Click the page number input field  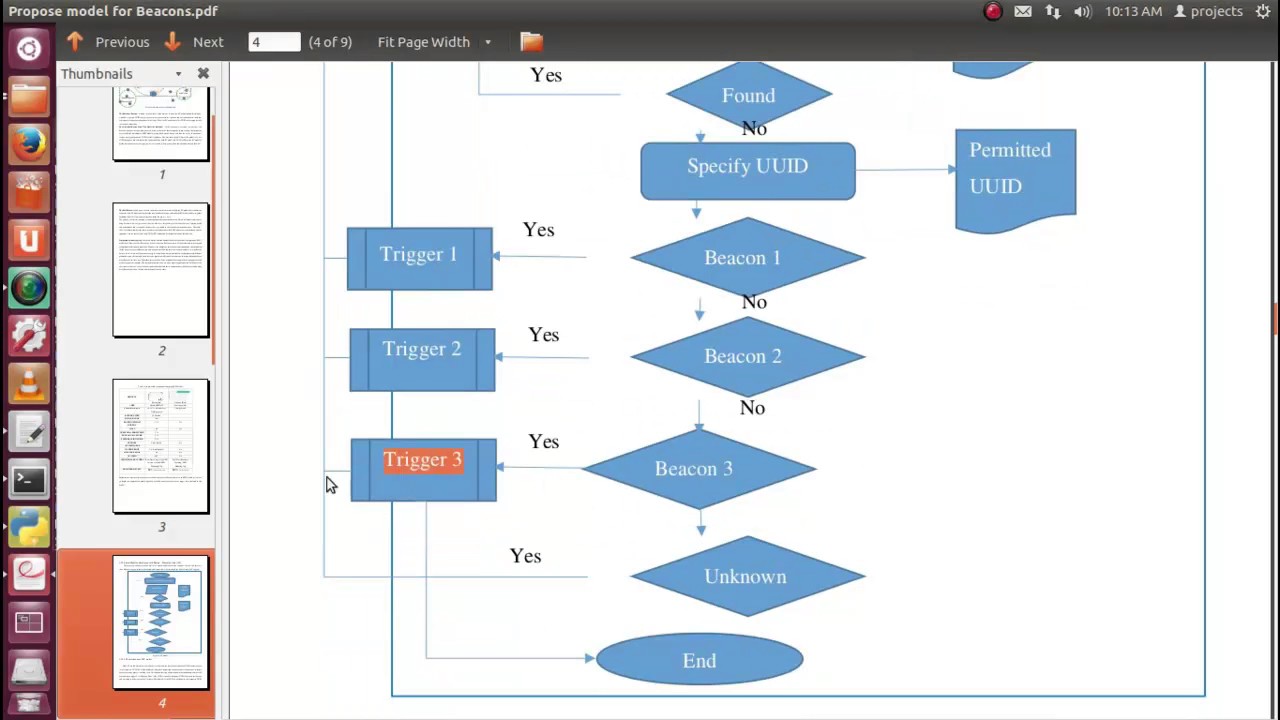[274, 42]
